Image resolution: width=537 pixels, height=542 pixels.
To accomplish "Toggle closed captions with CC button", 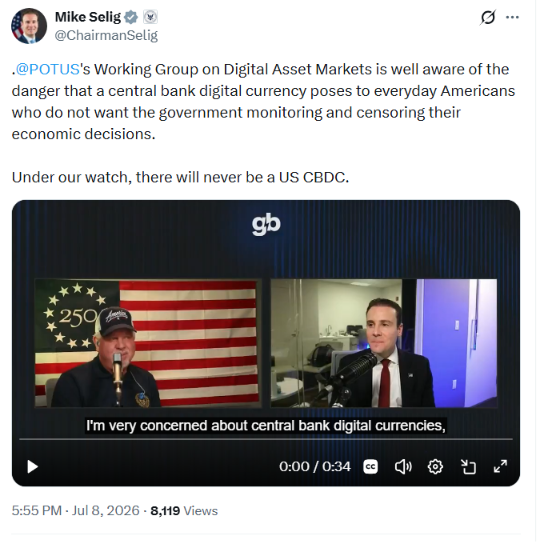I will (x=370, y=467).
